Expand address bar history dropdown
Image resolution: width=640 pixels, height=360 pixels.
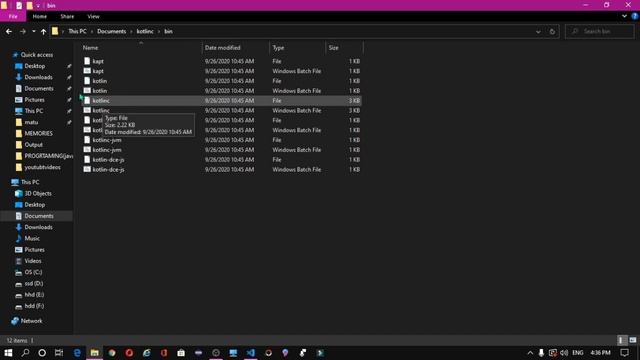(538, 31)
